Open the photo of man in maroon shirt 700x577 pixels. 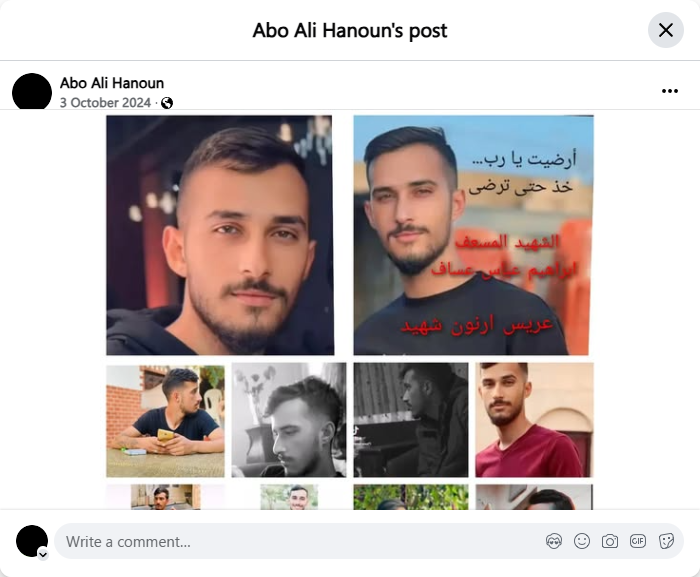(534, 420)
